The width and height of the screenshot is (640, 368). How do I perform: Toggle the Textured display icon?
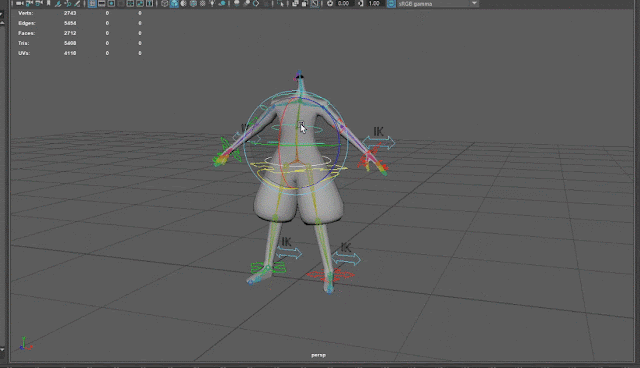click(202, 3)
